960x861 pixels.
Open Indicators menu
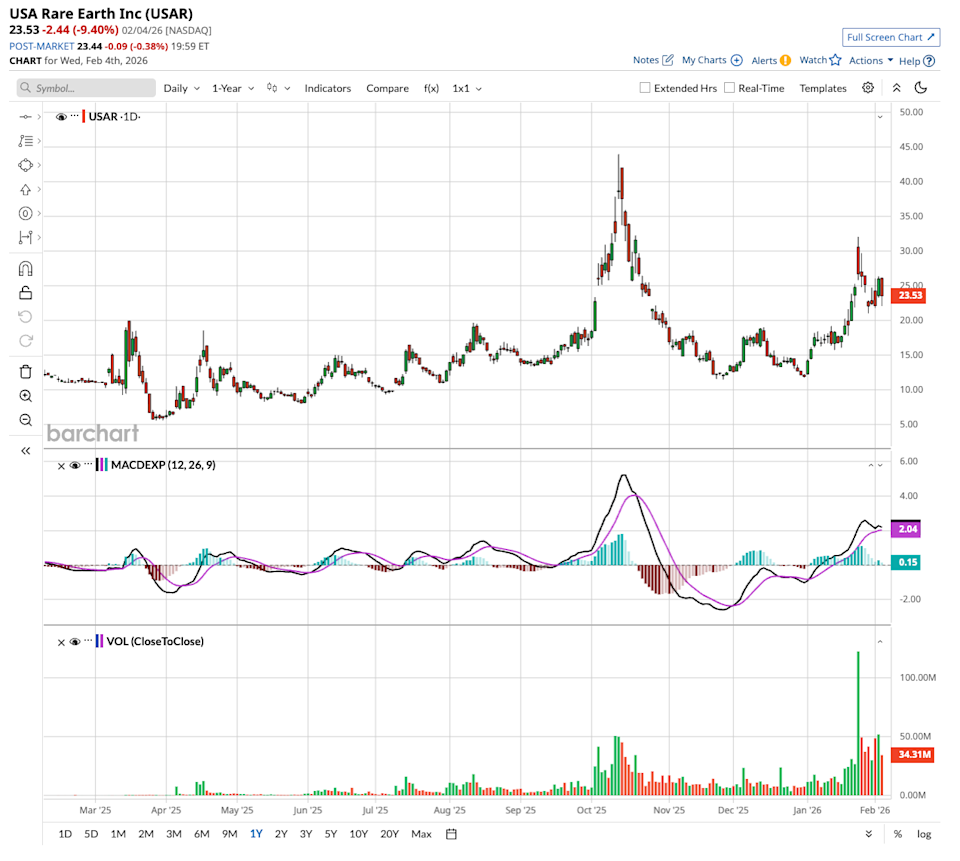pos(328,88)
